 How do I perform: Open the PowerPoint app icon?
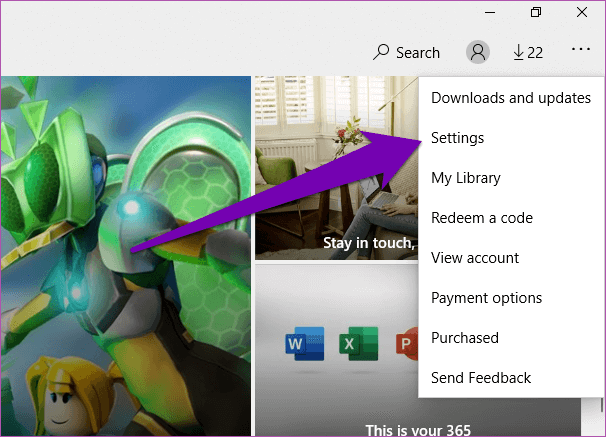click(x=407, y=343)
